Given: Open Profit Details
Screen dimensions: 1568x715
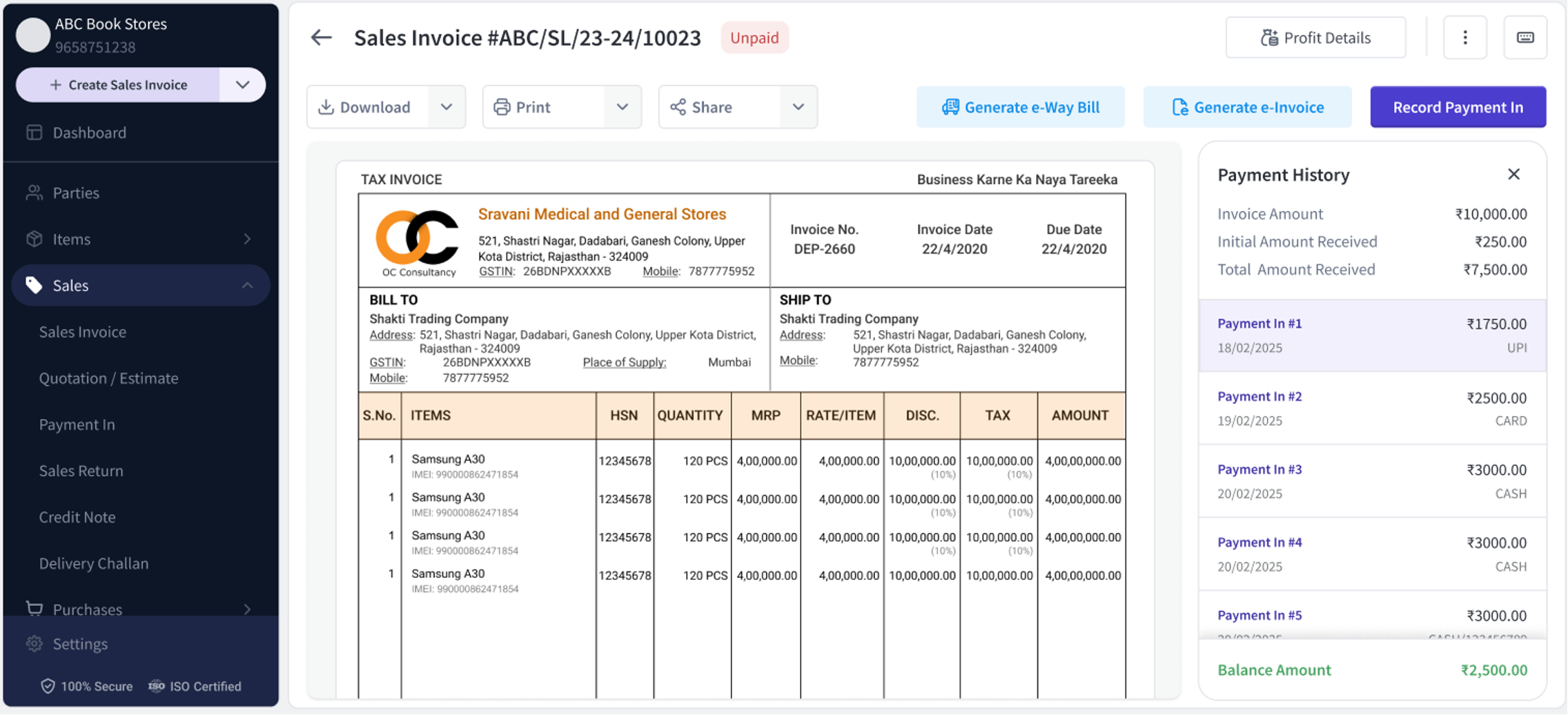Looking at the screenshot, I should point(1315,38).
